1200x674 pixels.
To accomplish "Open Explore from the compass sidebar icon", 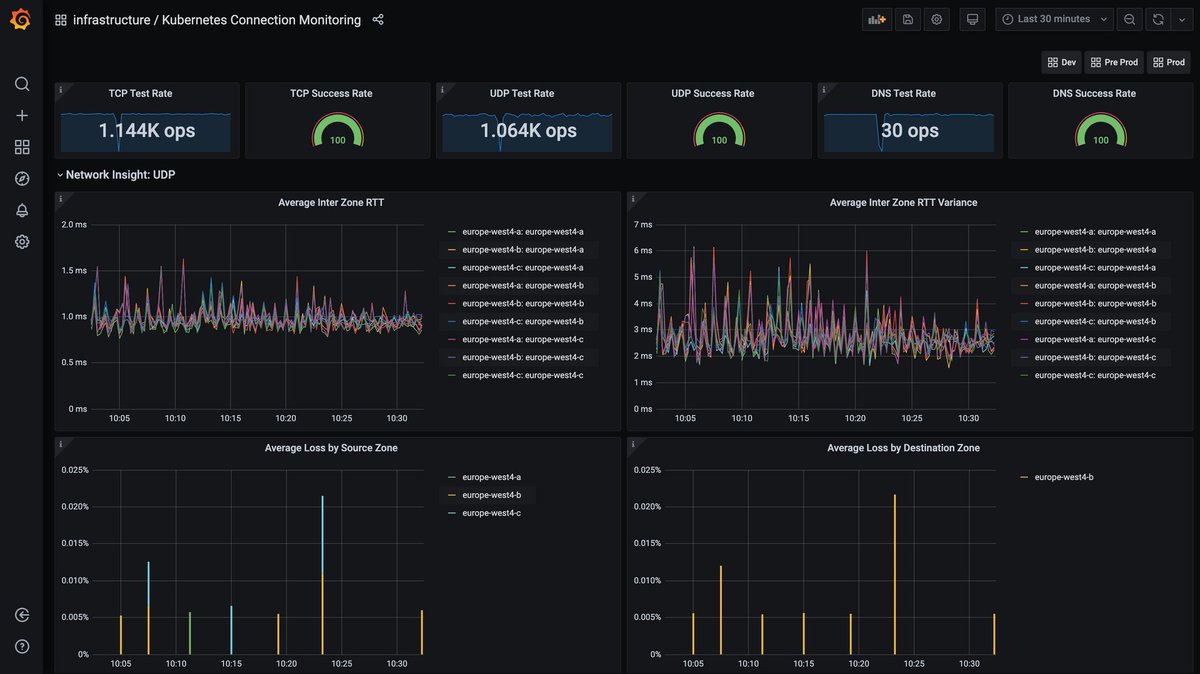I will [x=21, y=178].
